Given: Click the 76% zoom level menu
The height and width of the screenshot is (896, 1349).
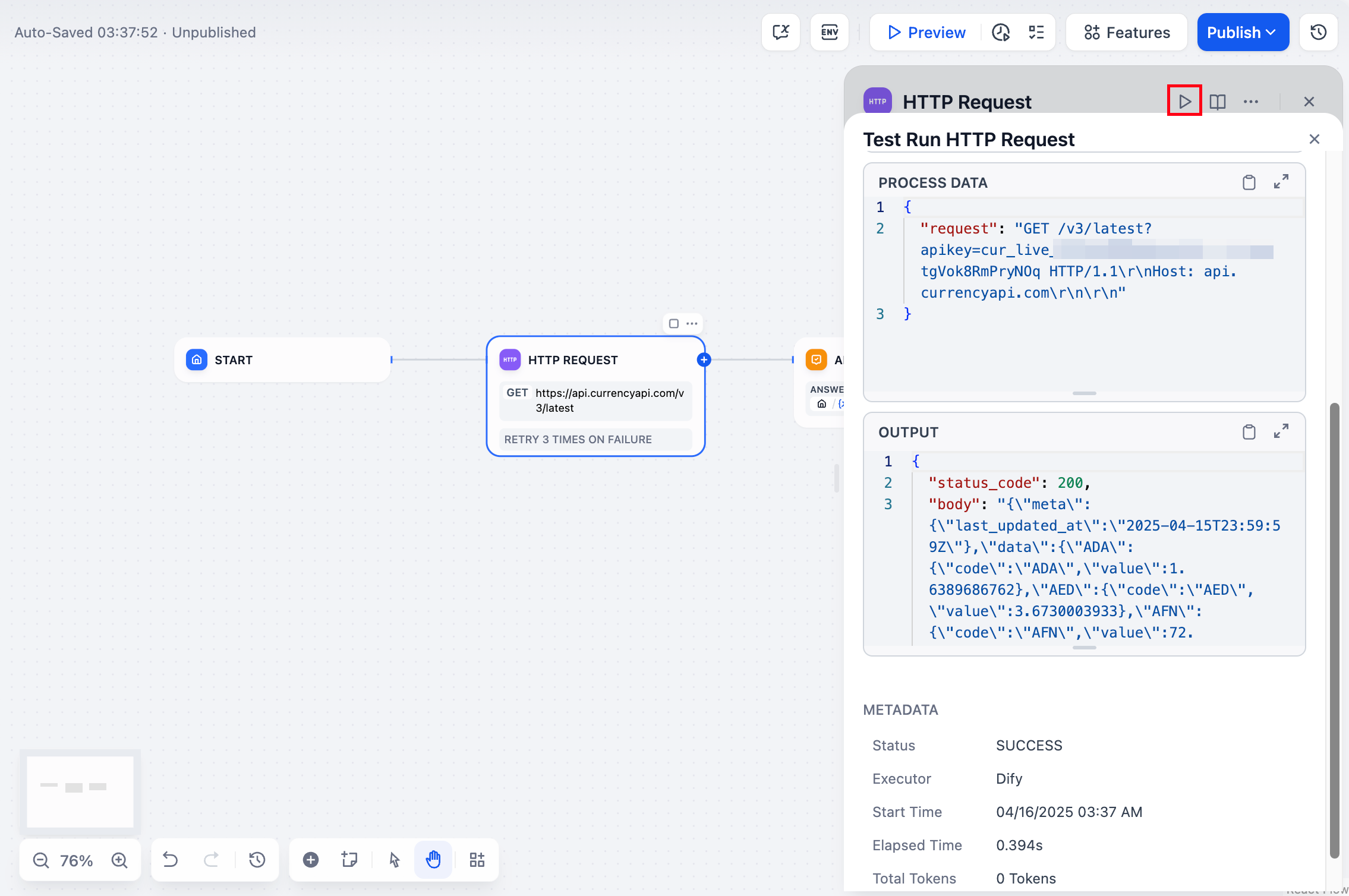Looking at the screenshot, I should pyautogui.click(x=77, y=860).
